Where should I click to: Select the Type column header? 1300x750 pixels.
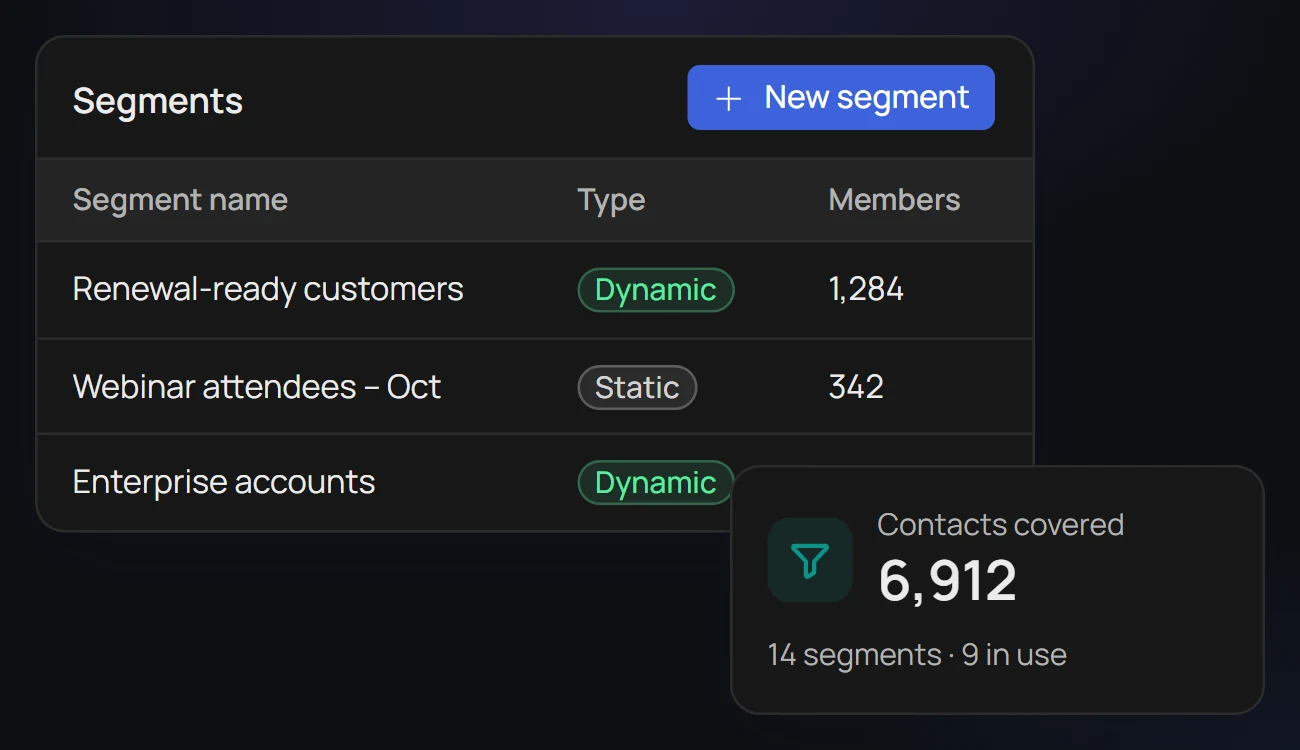611,200
